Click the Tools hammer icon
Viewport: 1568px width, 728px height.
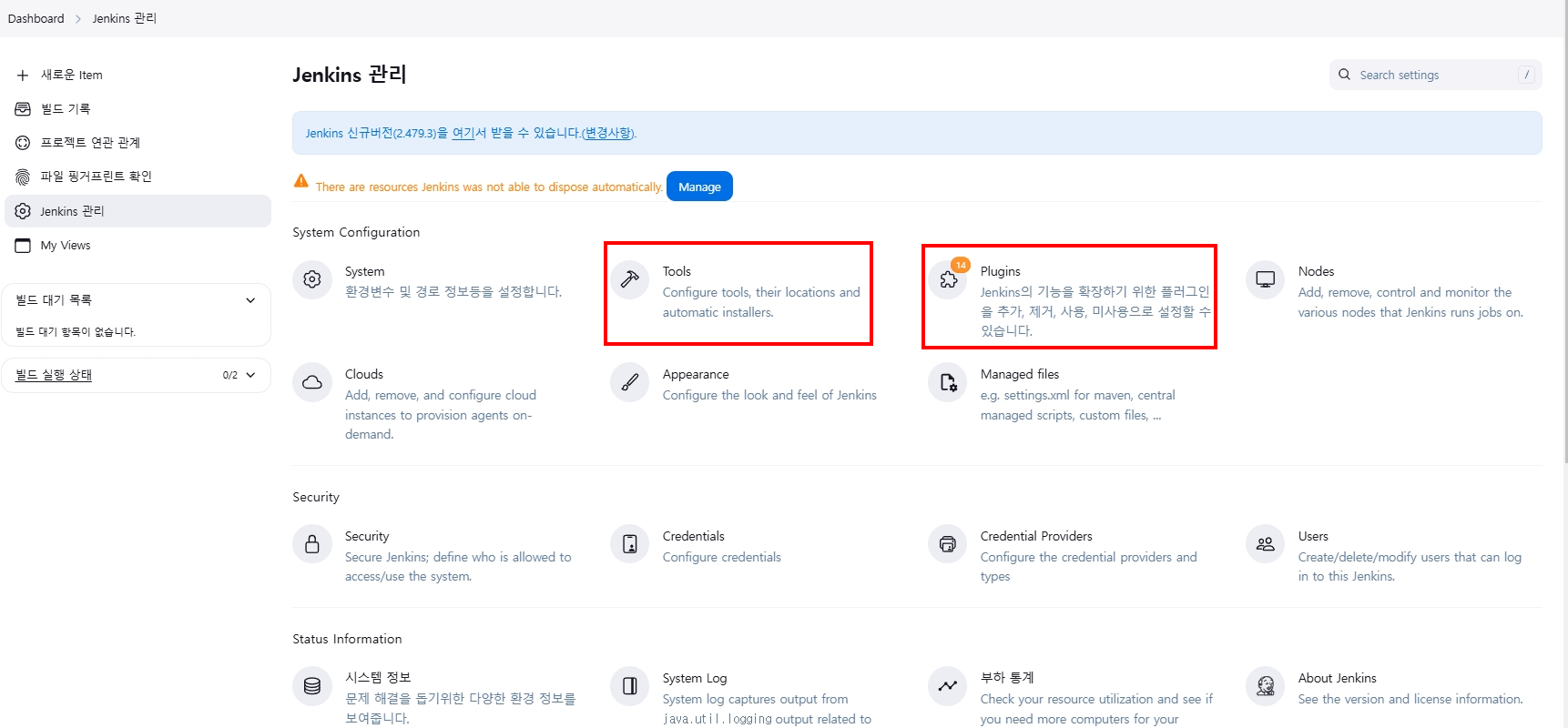click(630, 279)
